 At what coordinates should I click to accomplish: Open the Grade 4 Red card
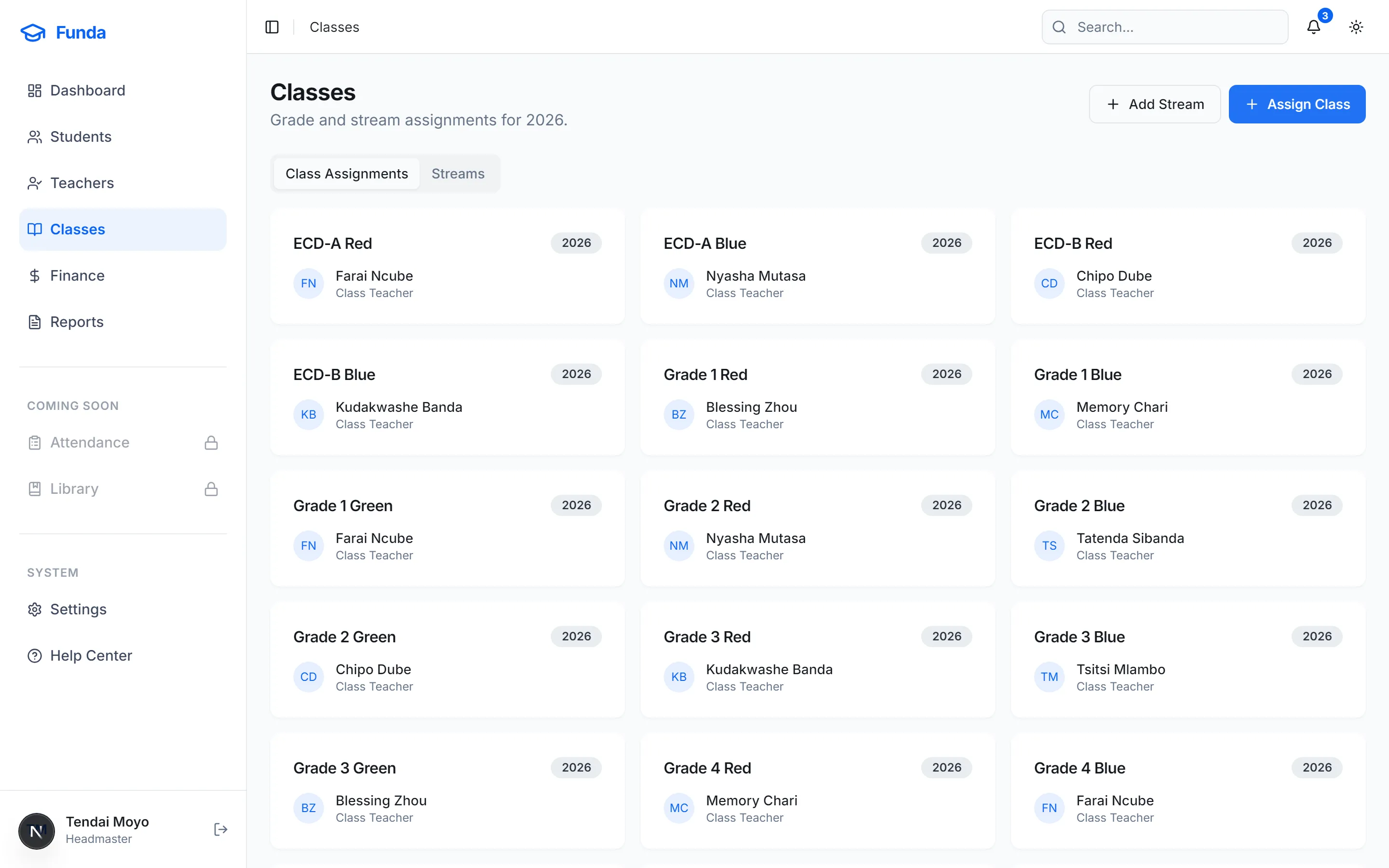818,791
